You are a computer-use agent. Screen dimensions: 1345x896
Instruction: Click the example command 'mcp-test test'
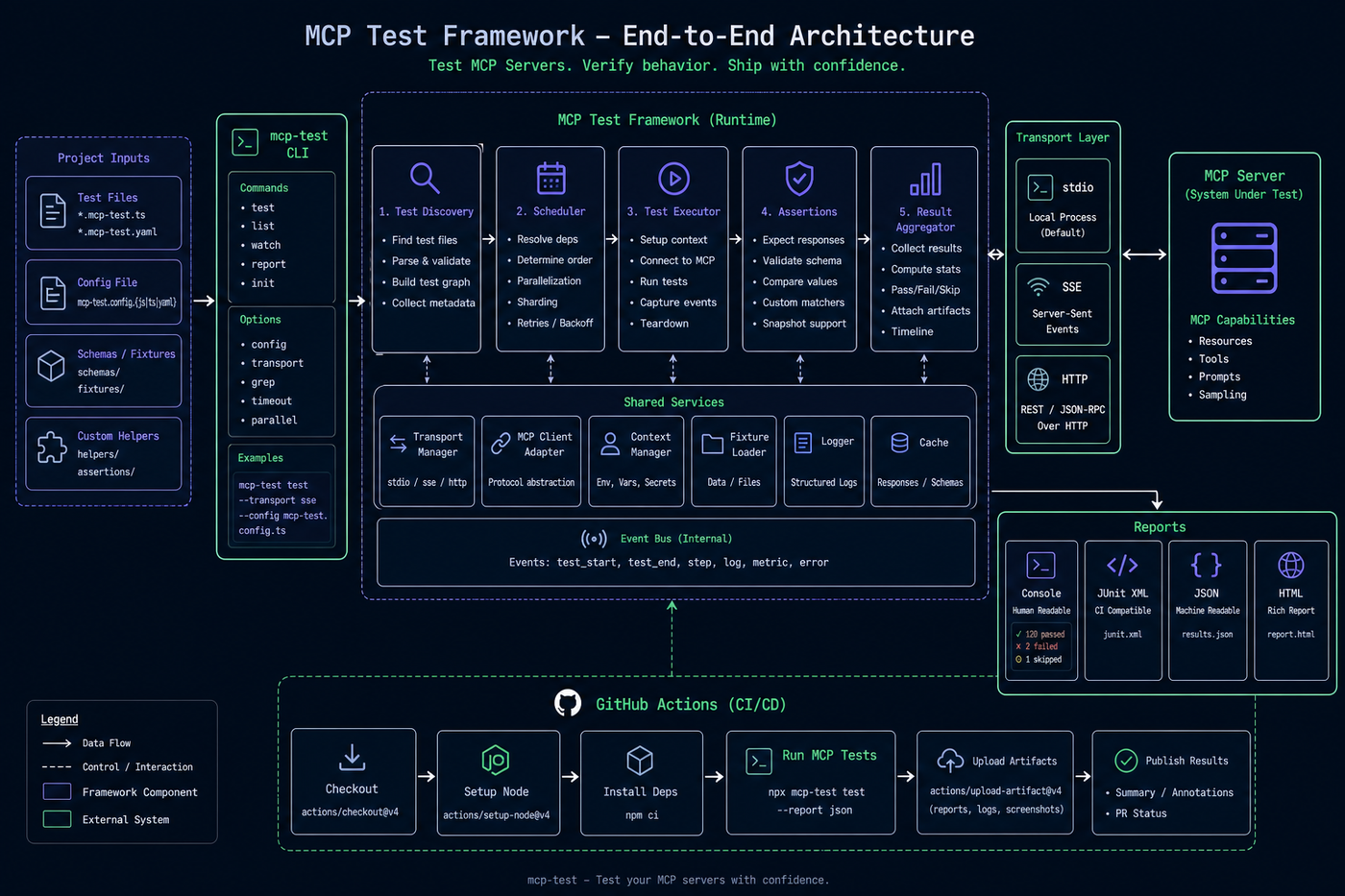(273, 485)
